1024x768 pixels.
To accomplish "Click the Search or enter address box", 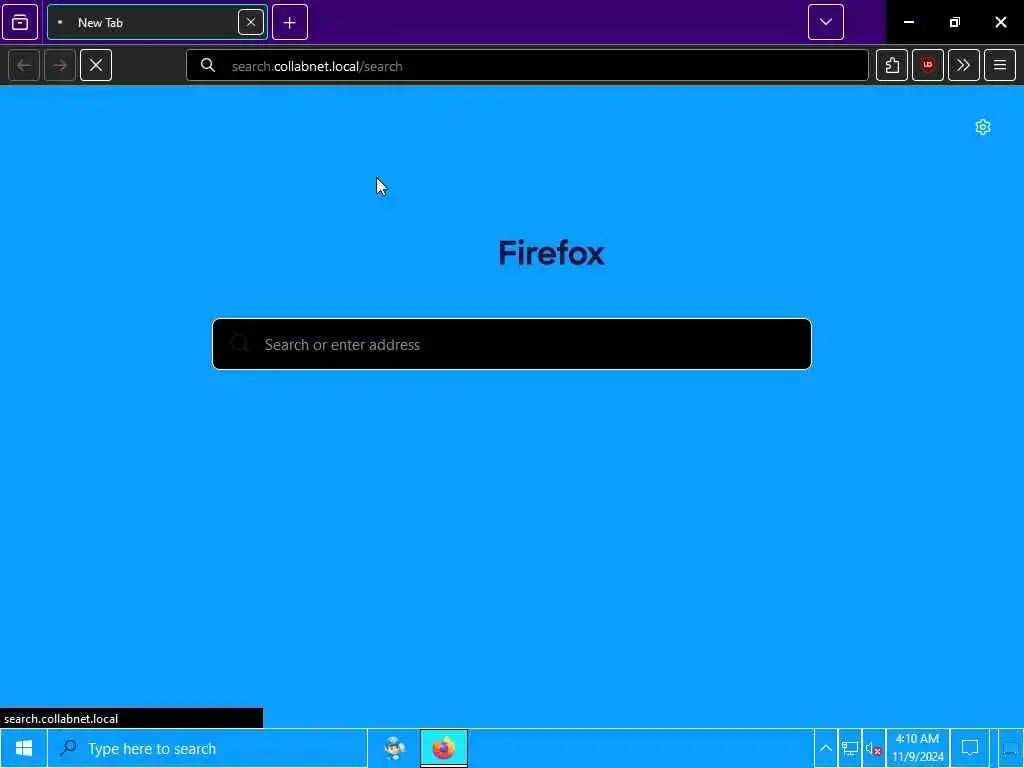I will tap(512, 344).
